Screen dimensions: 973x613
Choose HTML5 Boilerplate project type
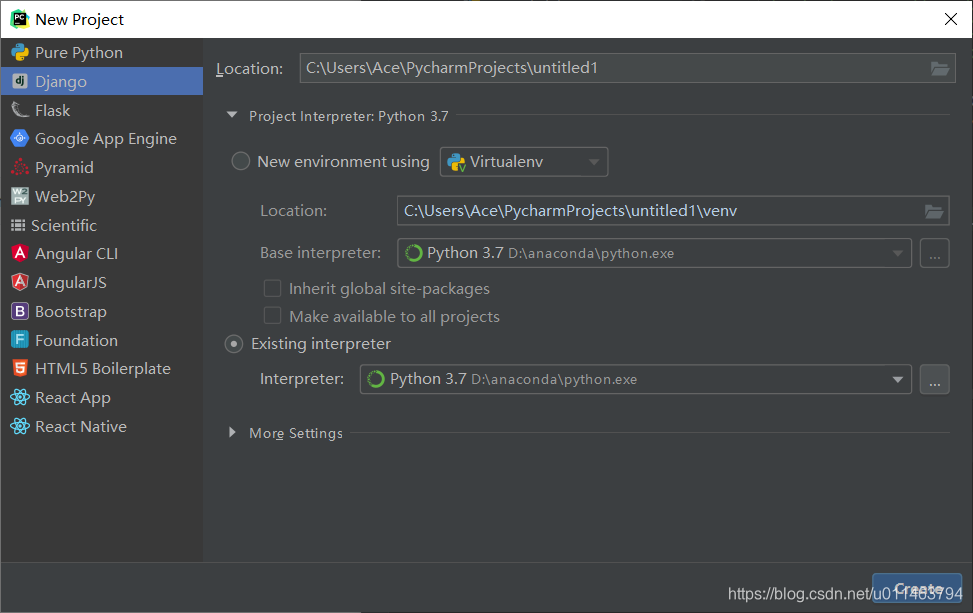[x=102, y=369]
